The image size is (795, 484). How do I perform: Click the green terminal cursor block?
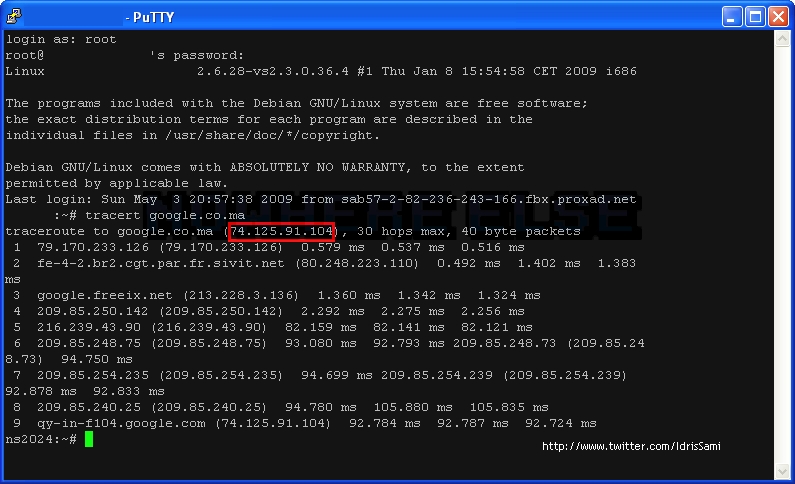point(89,439)
